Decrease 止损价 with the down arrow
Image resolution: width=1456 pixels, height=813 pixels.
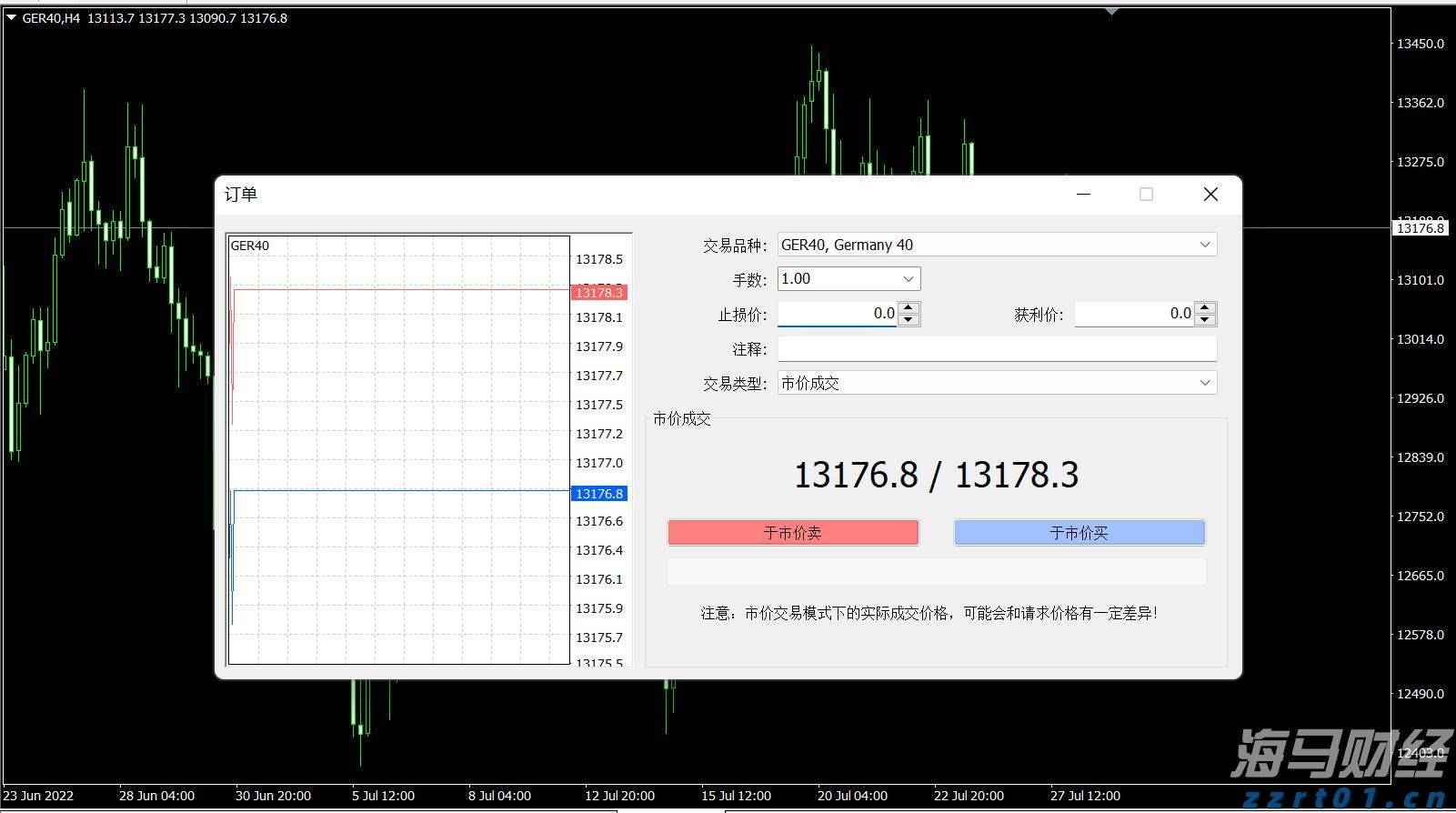point(909,319)
